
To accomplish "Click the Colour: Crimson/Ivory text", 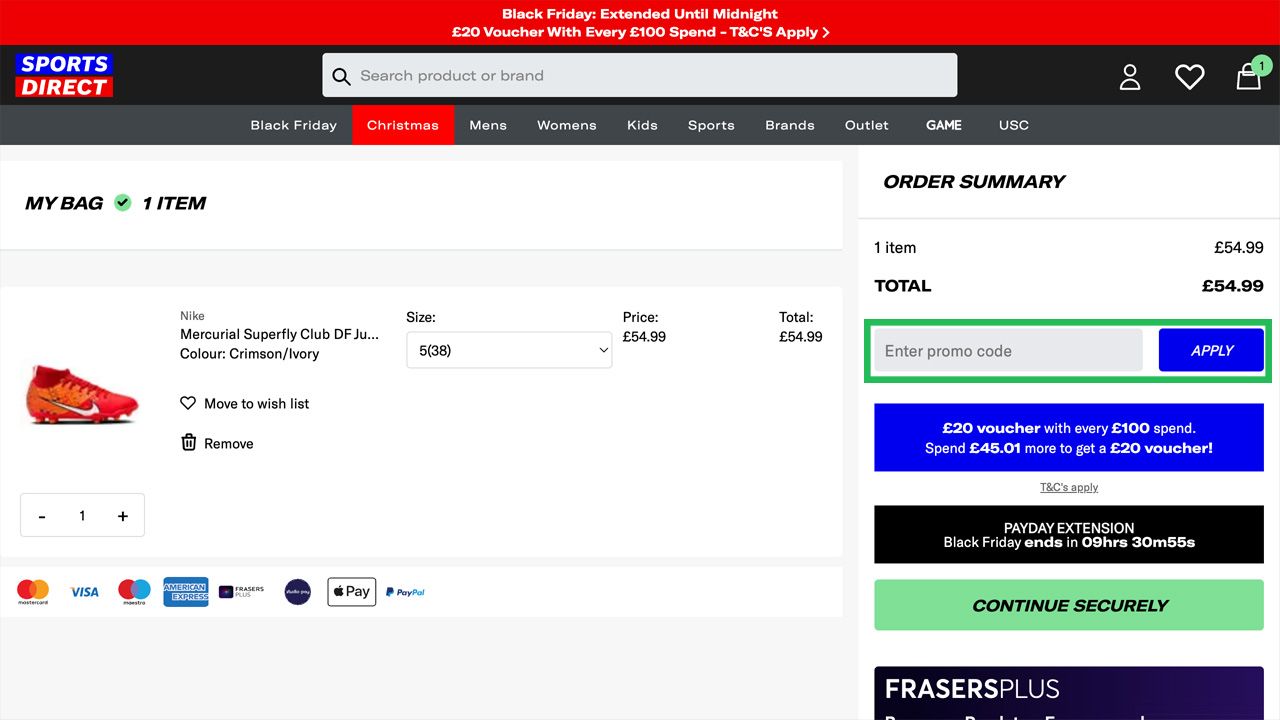I will tap(249, 354).
